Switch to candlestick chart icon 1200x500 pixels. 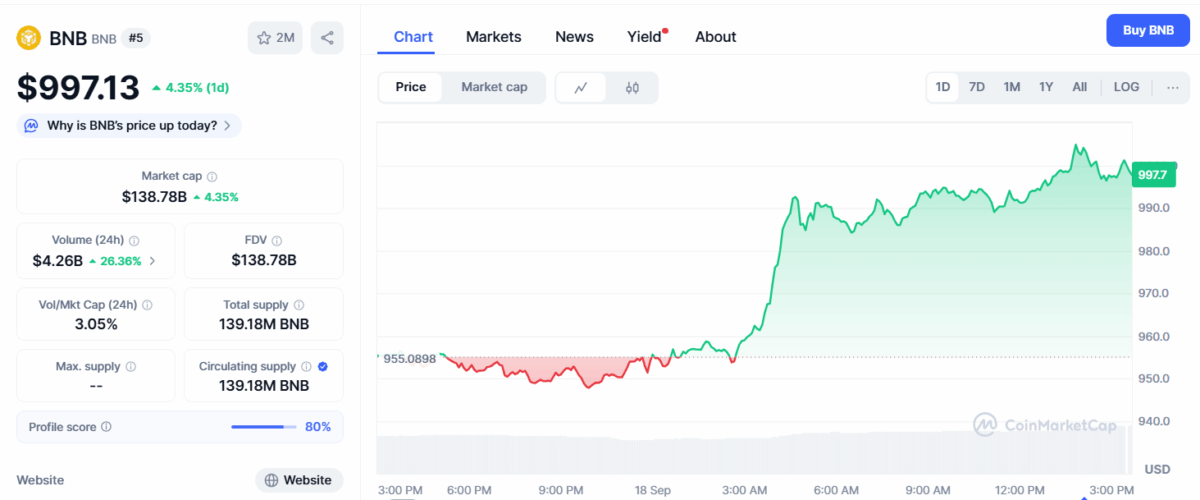[632, 87]
